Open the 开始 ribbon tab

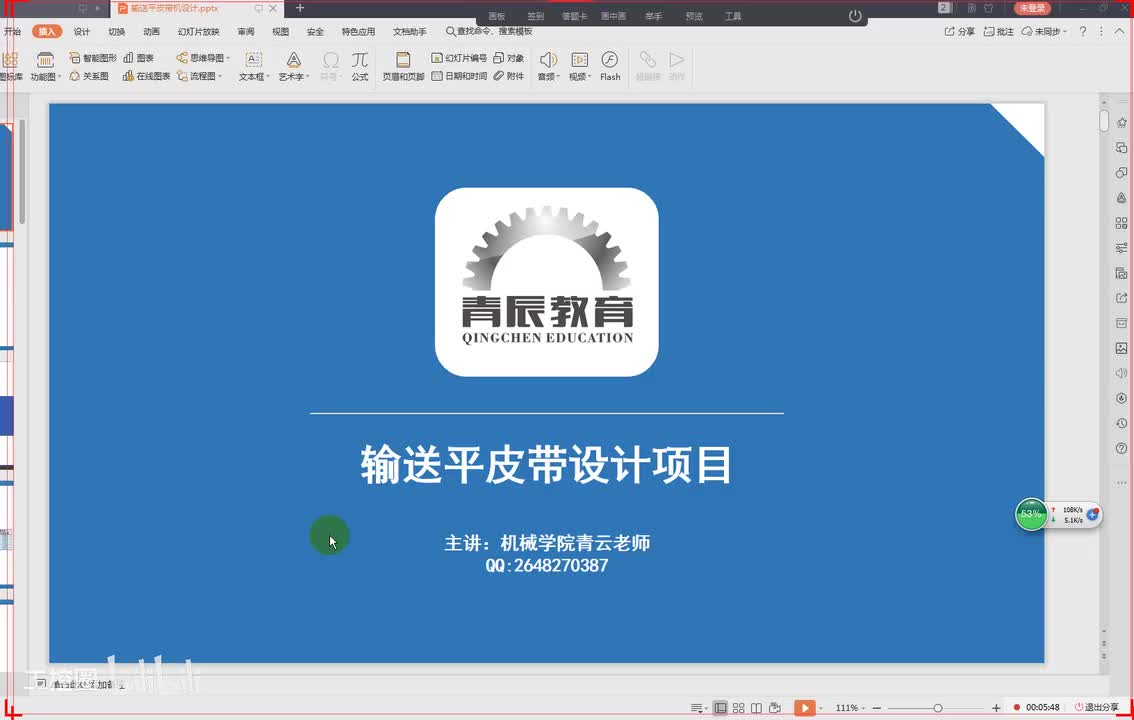(x=12, y=31)
